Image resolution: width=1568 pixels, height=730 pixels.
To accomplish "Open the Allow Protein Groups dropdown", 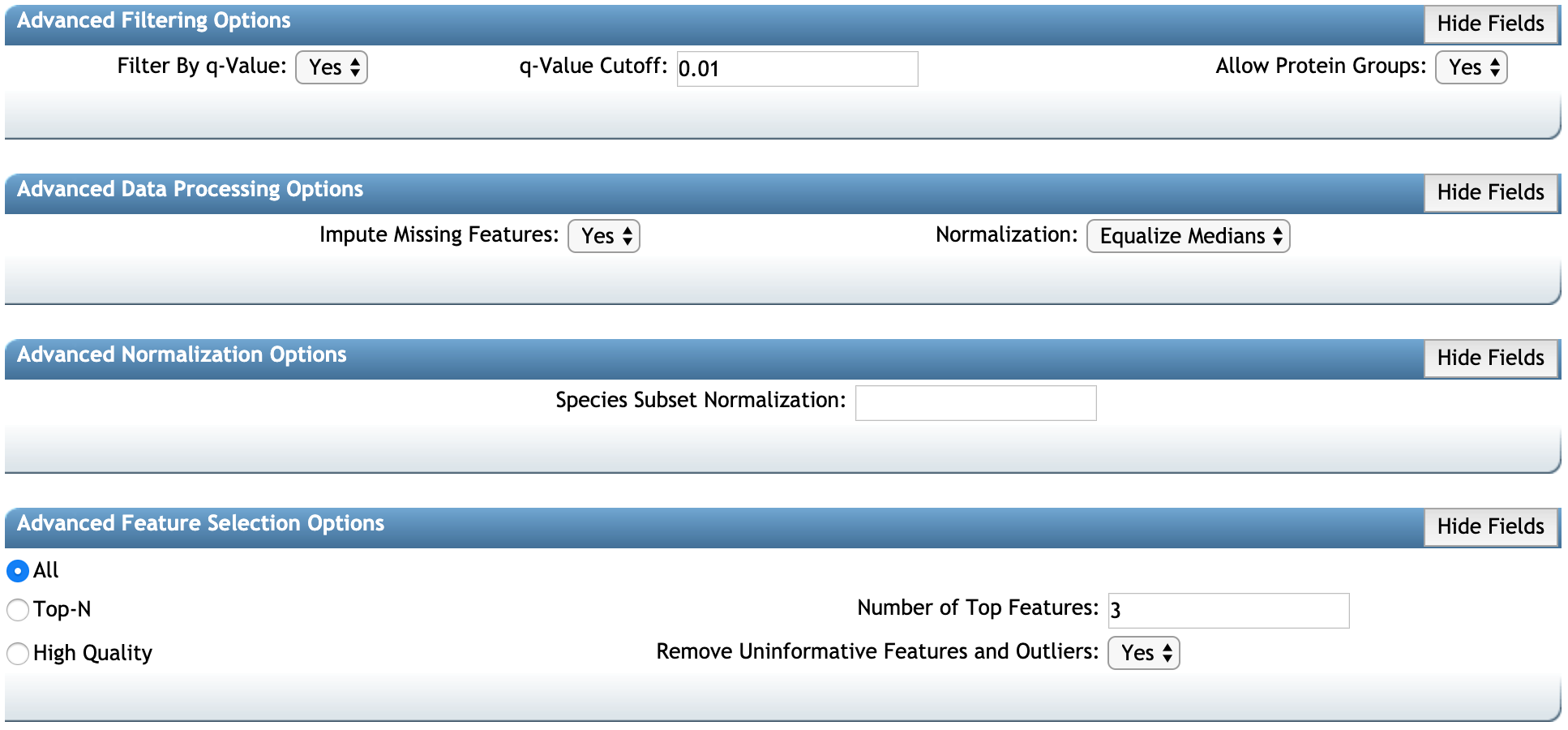I will (1470, 67).
